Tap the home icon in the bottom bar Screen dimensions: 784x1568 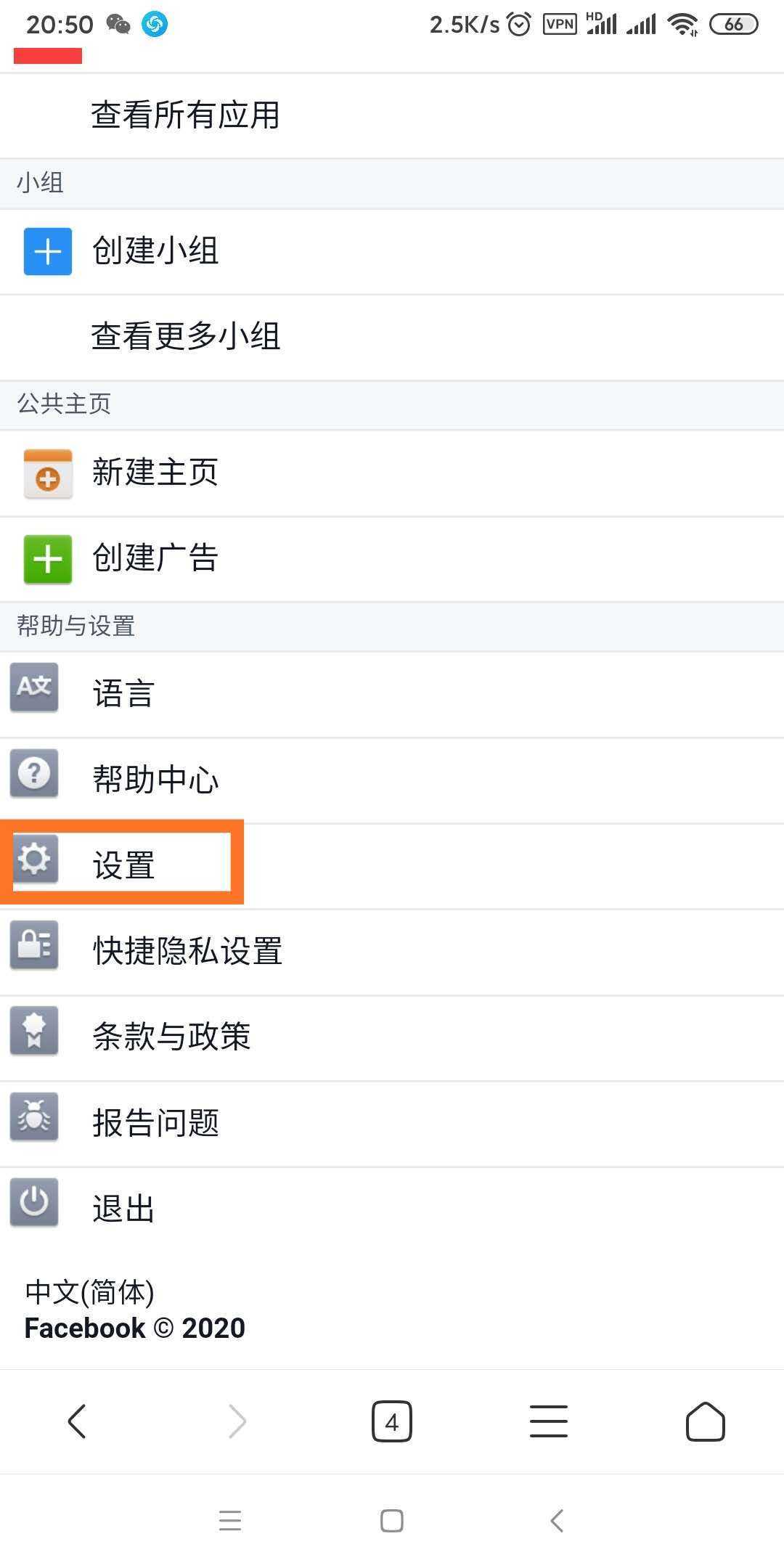click(703, 1421)
